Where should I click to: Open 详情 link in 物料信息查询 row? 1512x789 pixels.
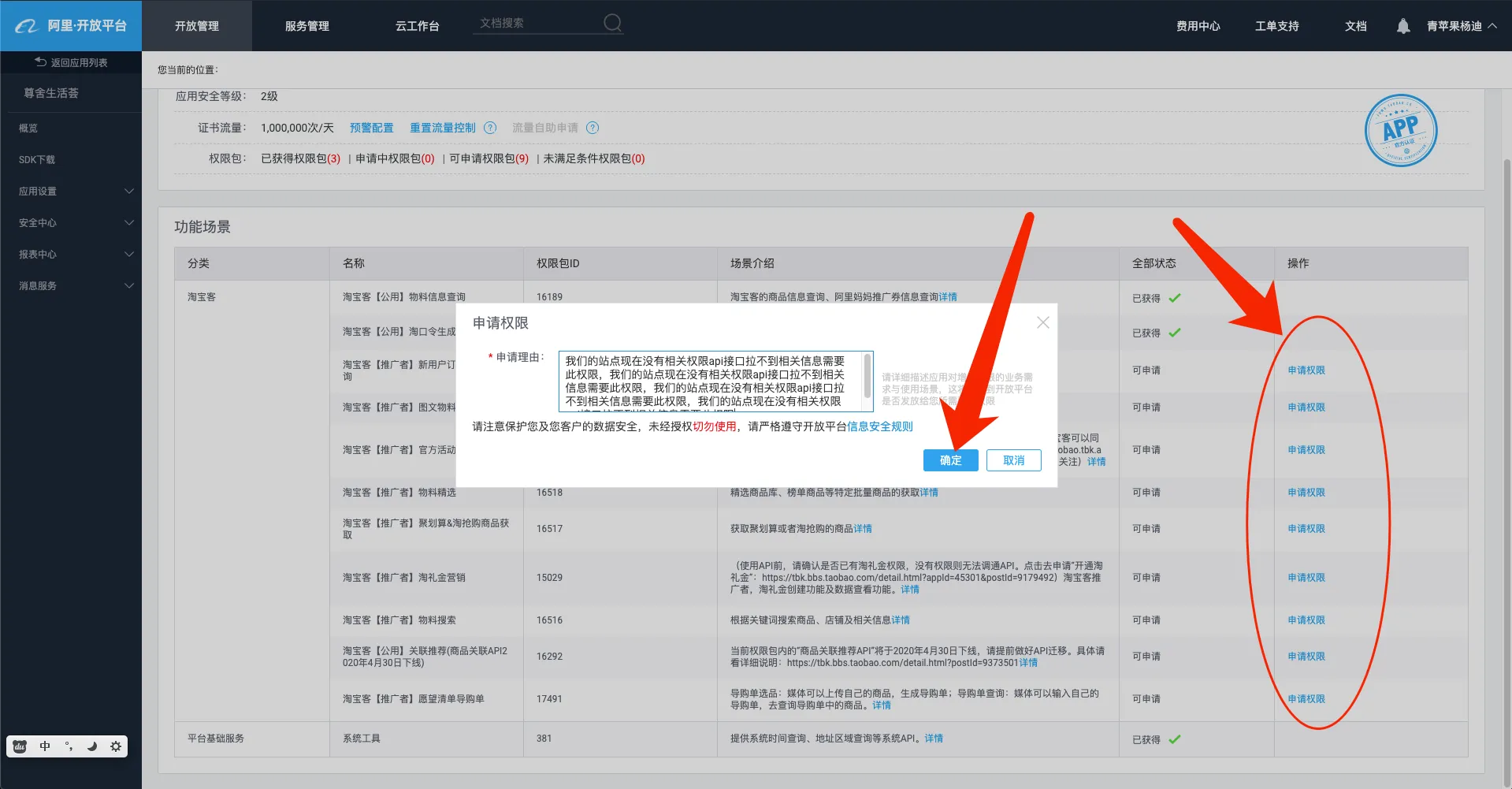(948, 297)
